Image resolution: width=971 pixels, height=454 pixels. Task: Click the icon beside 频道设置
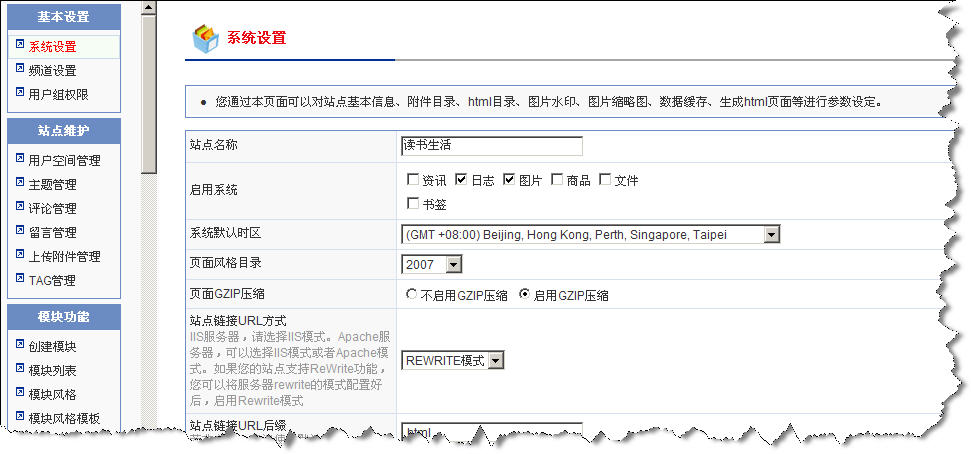point(20,69)
